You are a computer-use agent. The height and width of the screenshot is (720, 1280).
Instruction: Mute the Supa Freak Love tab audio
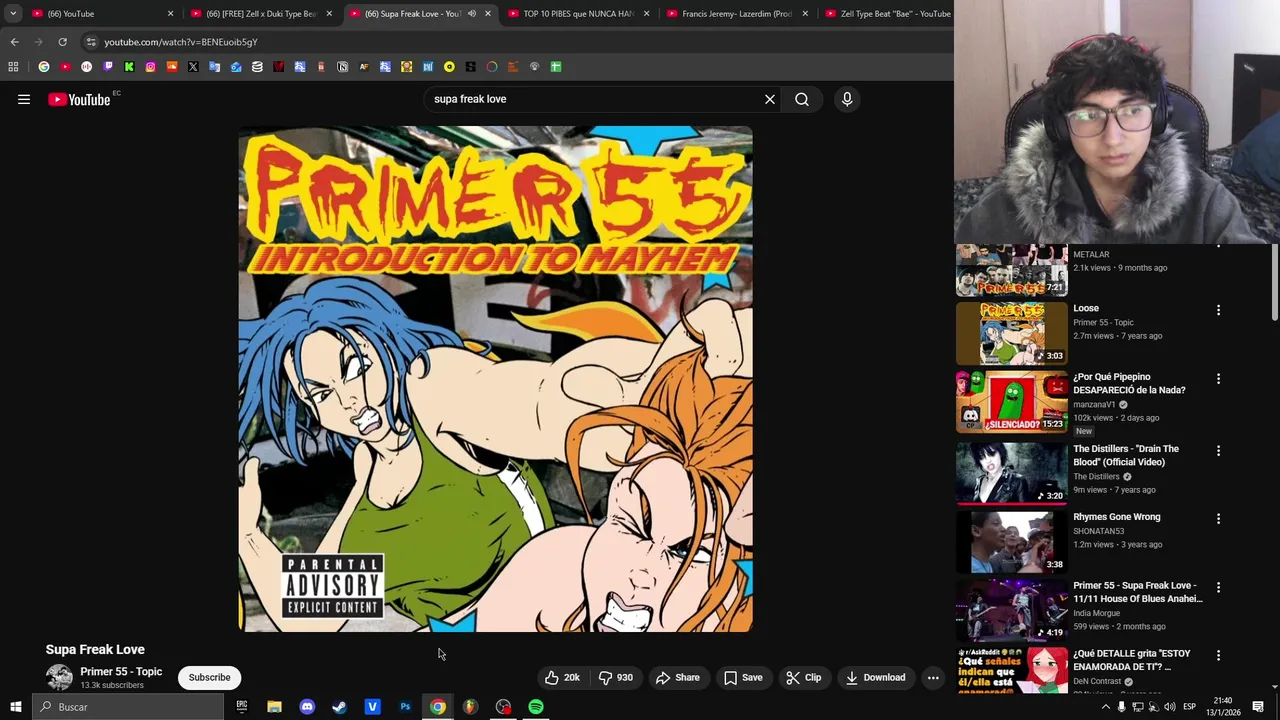[471, 13]
